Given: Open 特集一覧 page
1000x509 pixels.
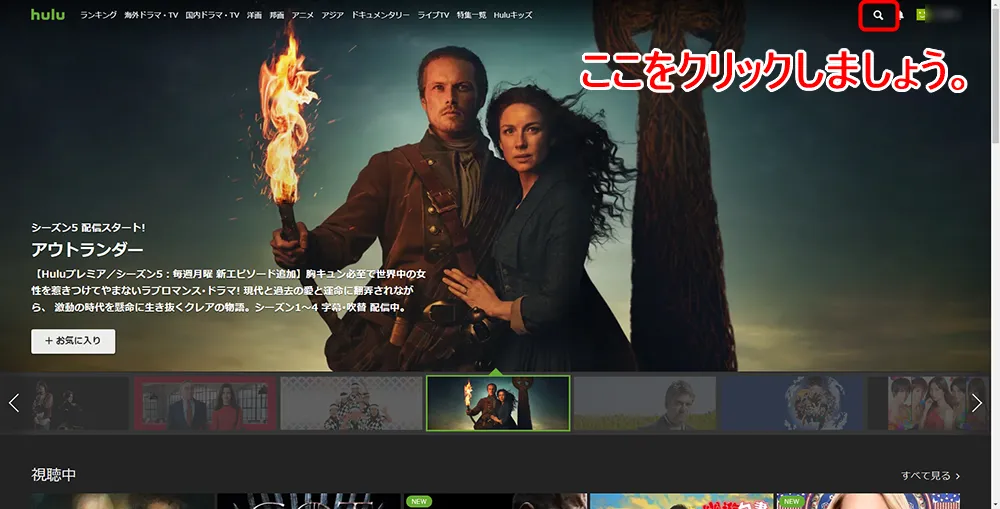Looking at the screenshot, I should (471, 15).
